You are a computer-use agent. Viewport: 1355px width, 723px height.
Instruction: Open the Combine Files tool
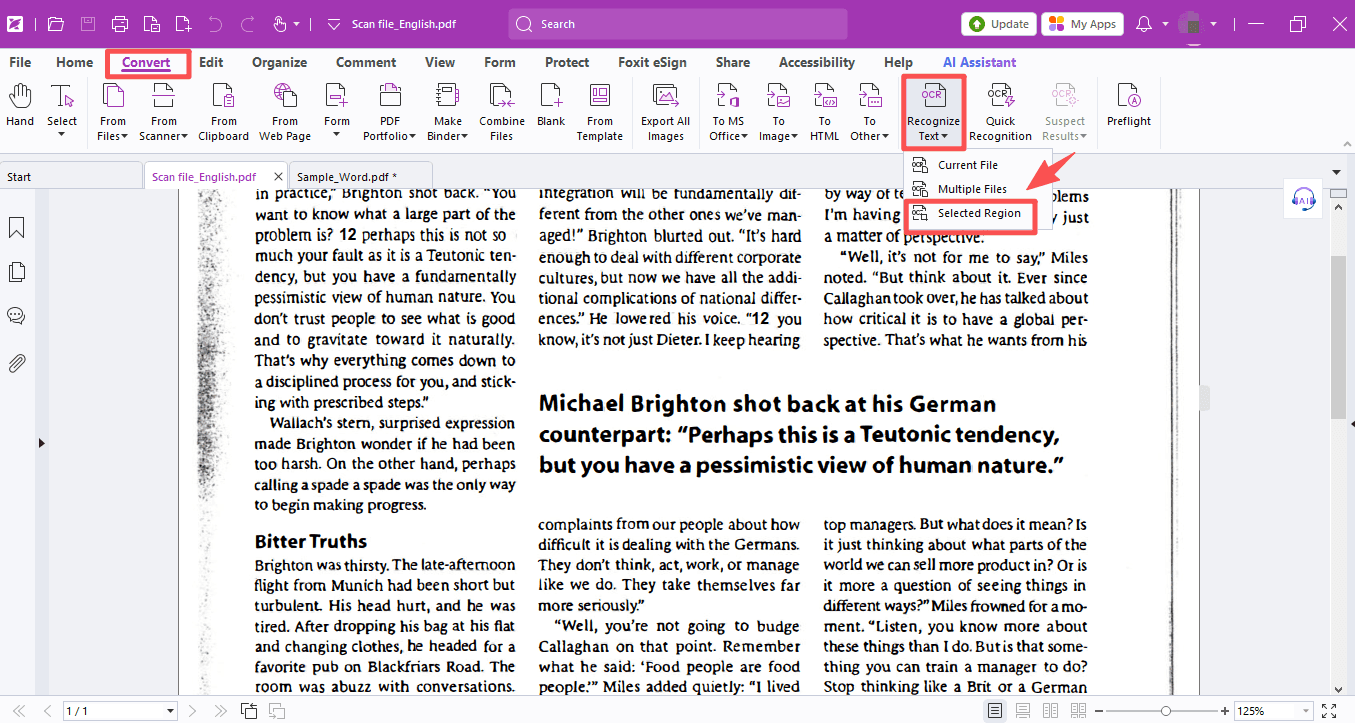(x=502, y=112)
